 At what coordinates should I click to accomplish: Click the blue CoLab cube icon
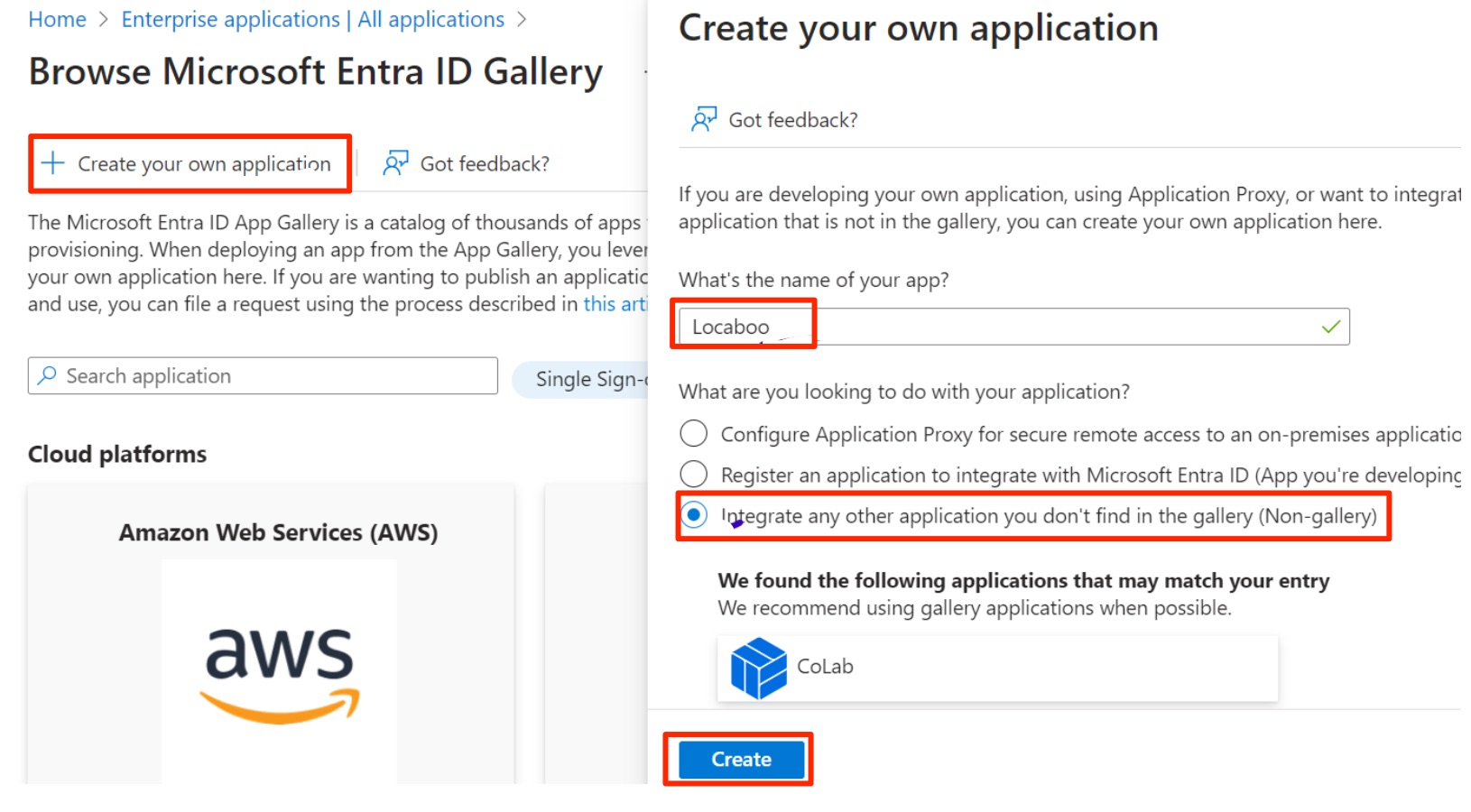click(758, 668)
